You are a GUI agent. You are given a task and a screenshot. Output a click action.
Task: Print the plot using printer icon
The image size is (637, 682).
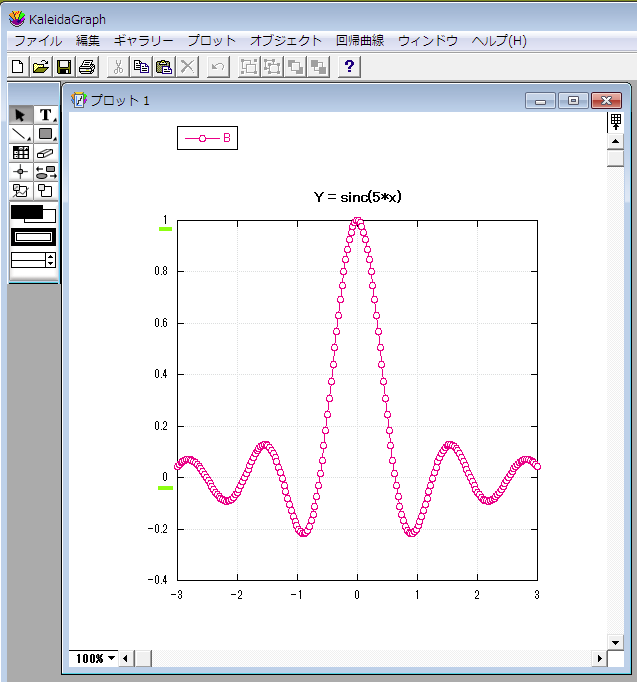click(87, 67)
